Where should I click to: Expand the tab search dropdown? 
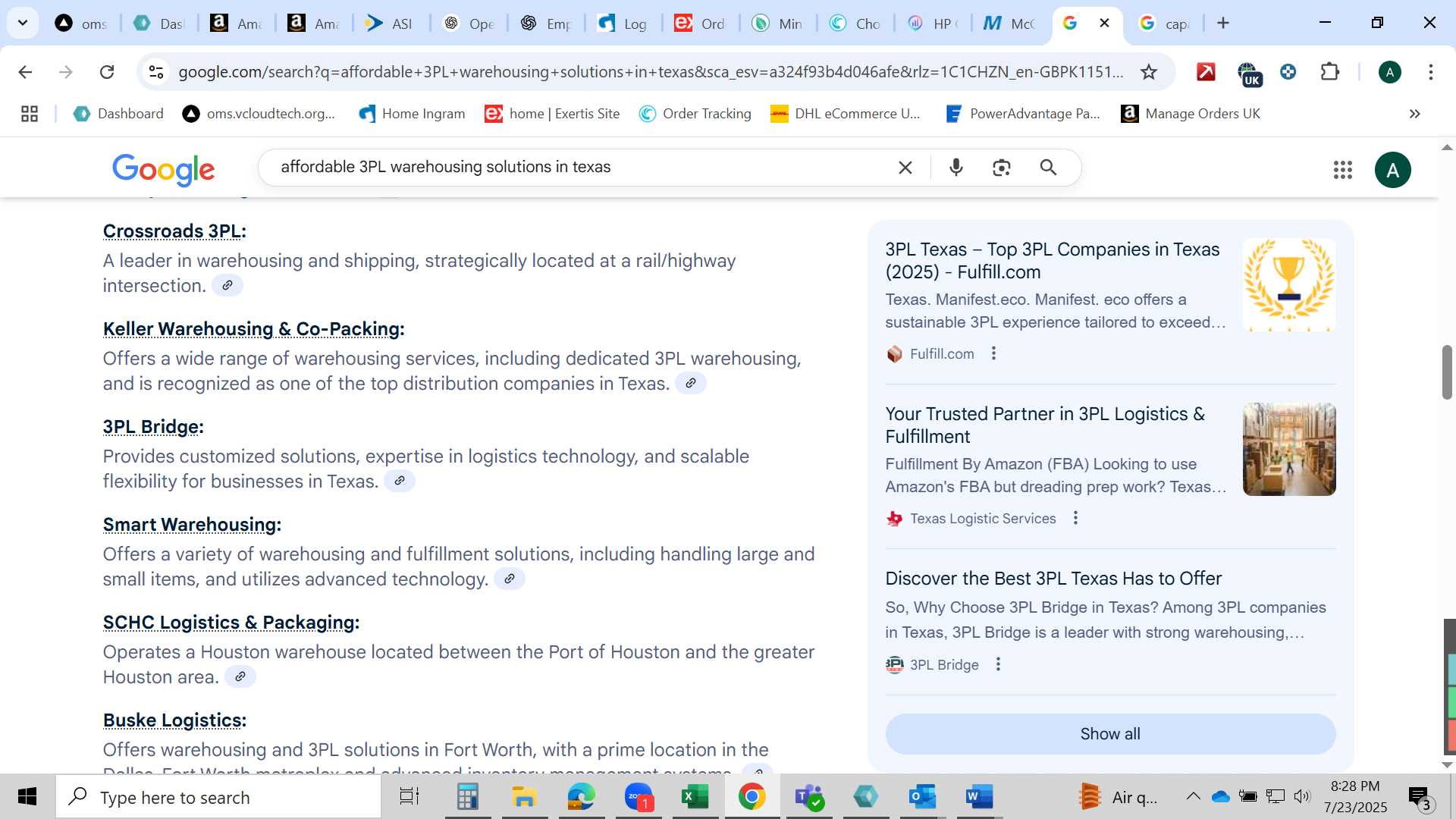(23, 23)
